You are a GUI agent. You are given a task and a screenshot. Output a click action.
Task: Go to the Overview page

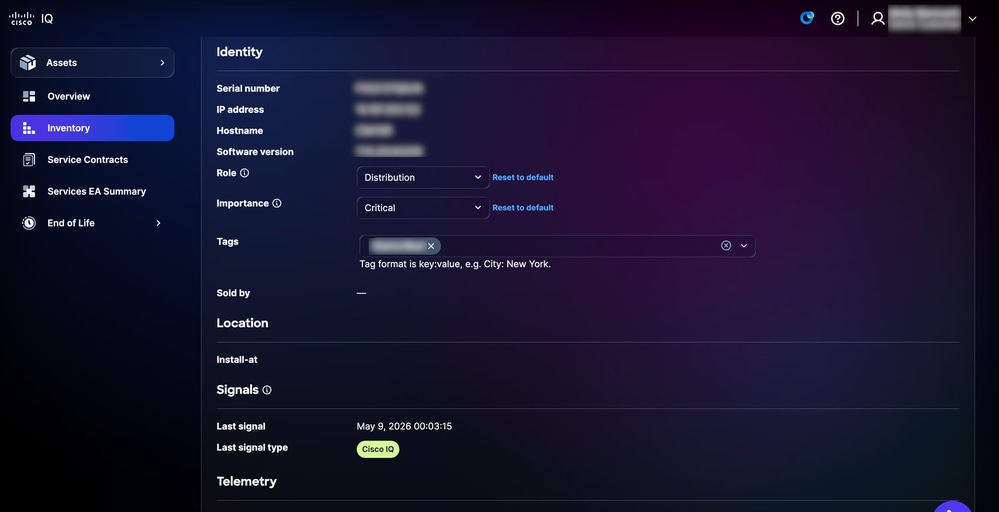(68, 96)
